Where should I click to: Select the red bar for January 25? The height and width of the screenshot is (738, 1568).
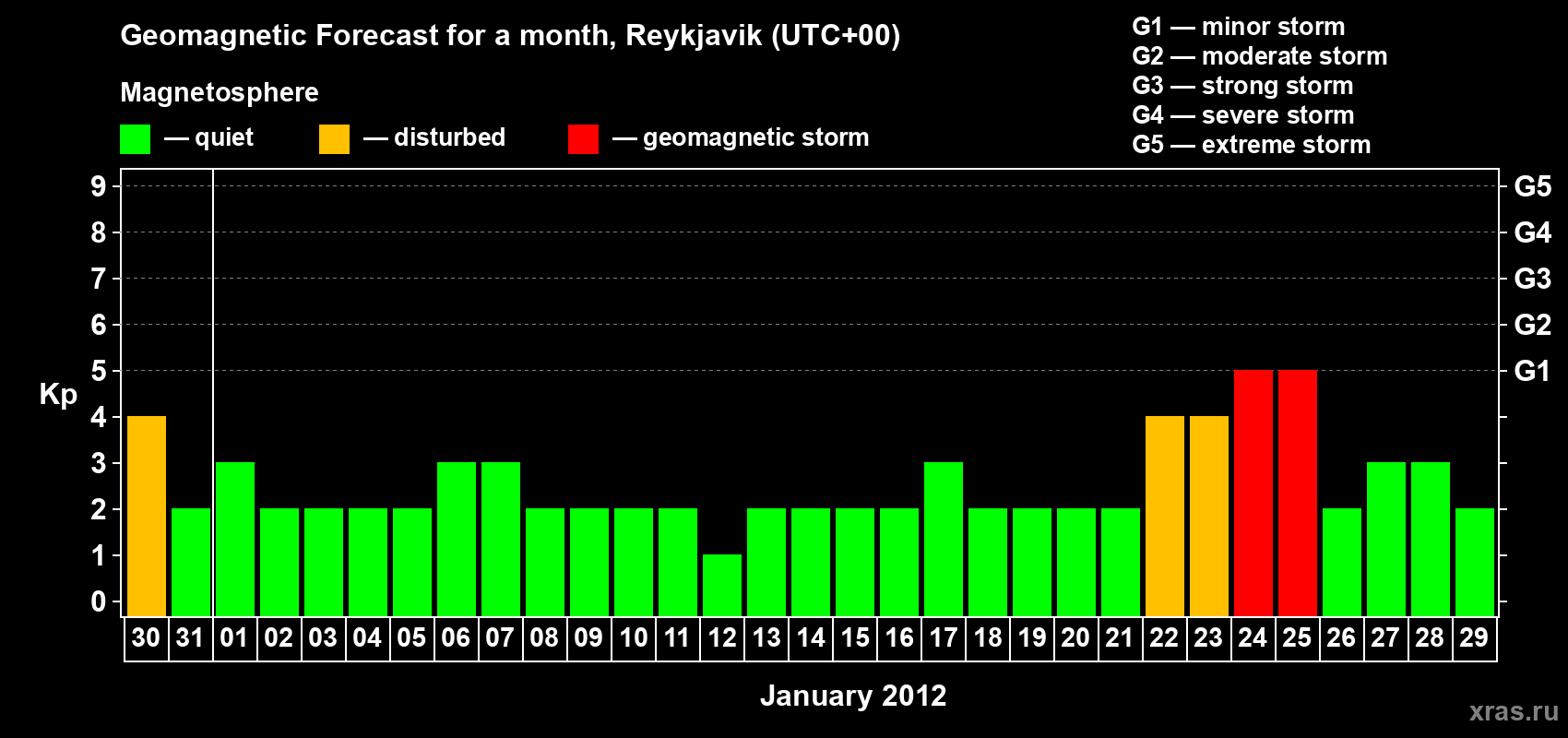click(x=1298, y=493)
